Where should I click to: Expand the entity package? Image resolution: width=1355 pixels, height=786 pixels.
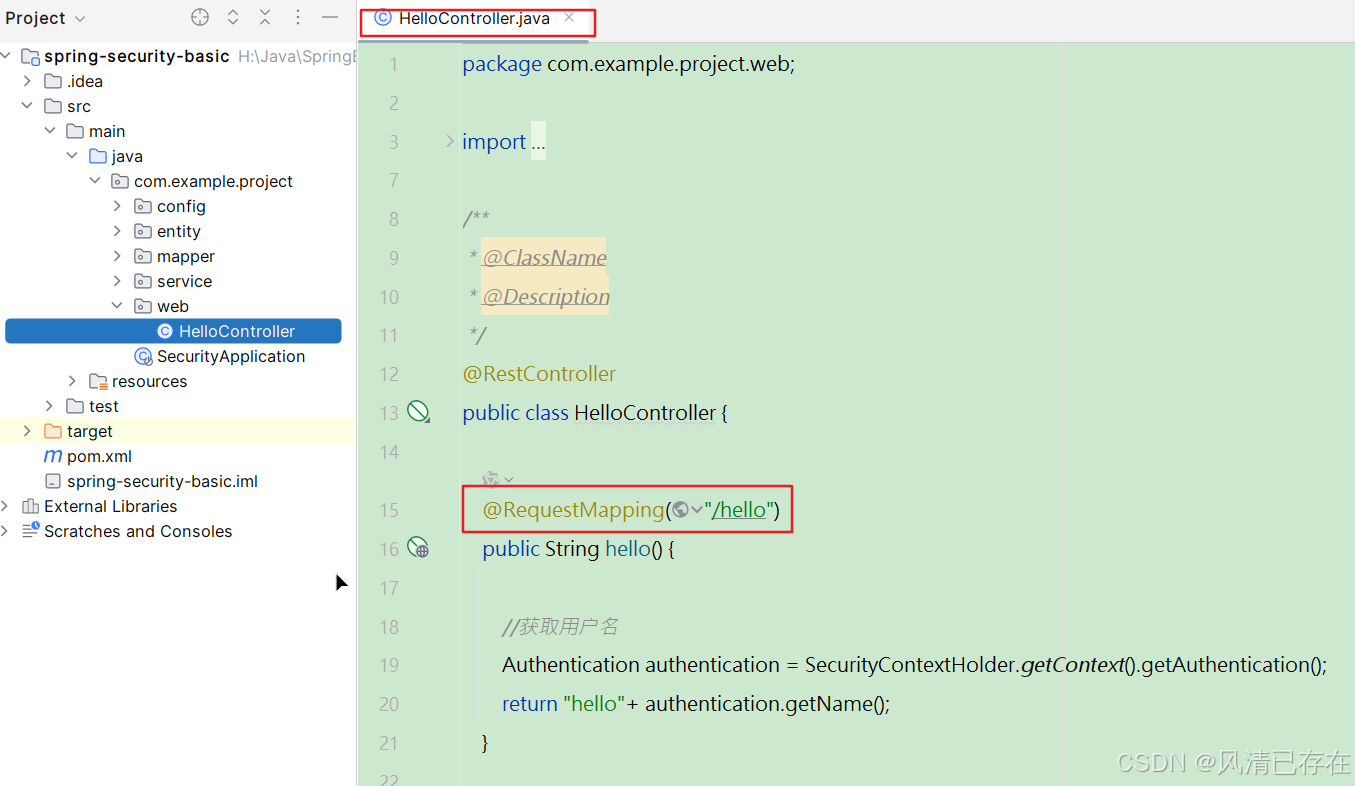tap(117, 231)
